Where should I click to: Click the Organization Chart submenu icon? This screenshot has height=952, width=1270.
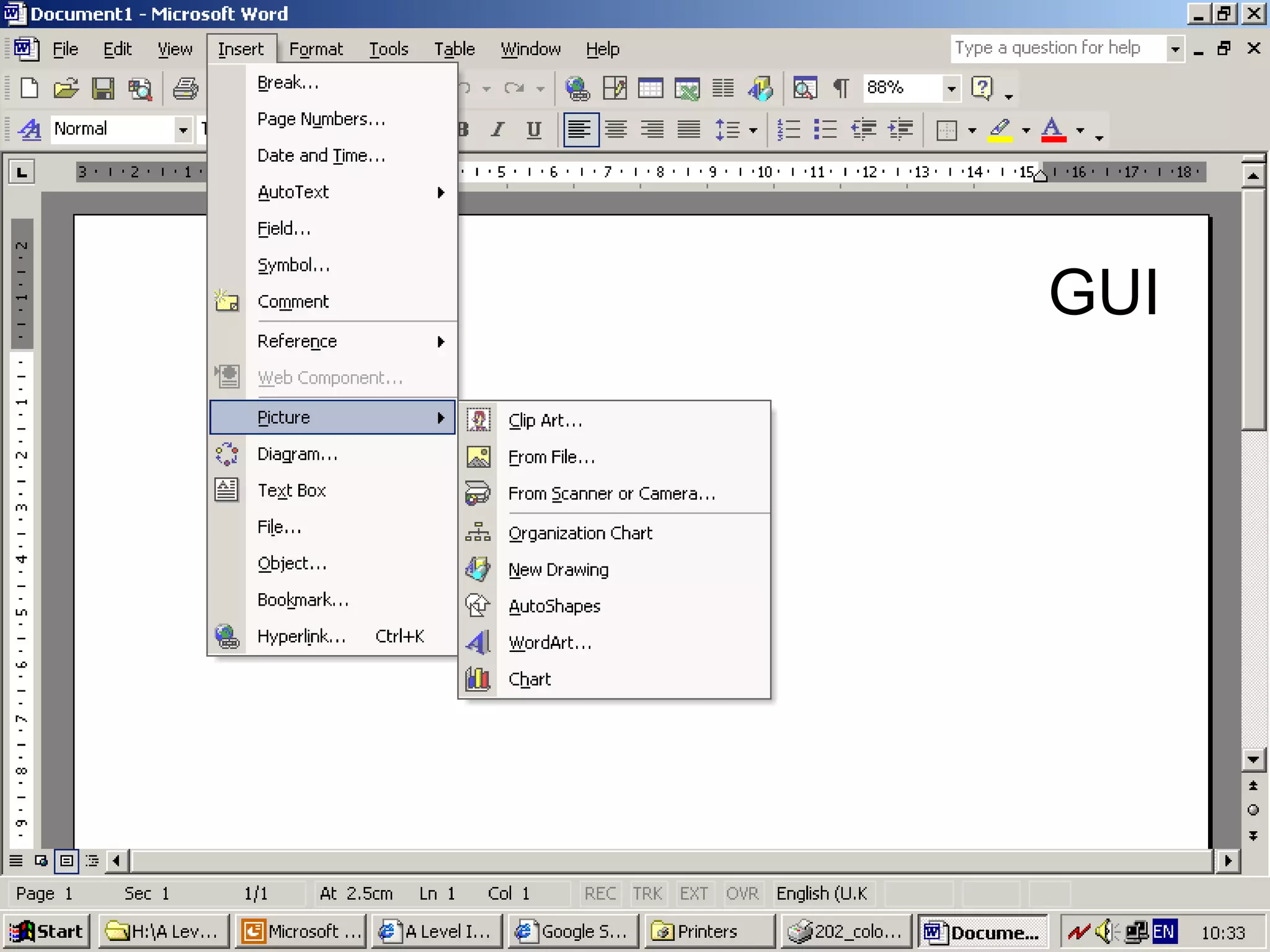click(x=478, y=532)
